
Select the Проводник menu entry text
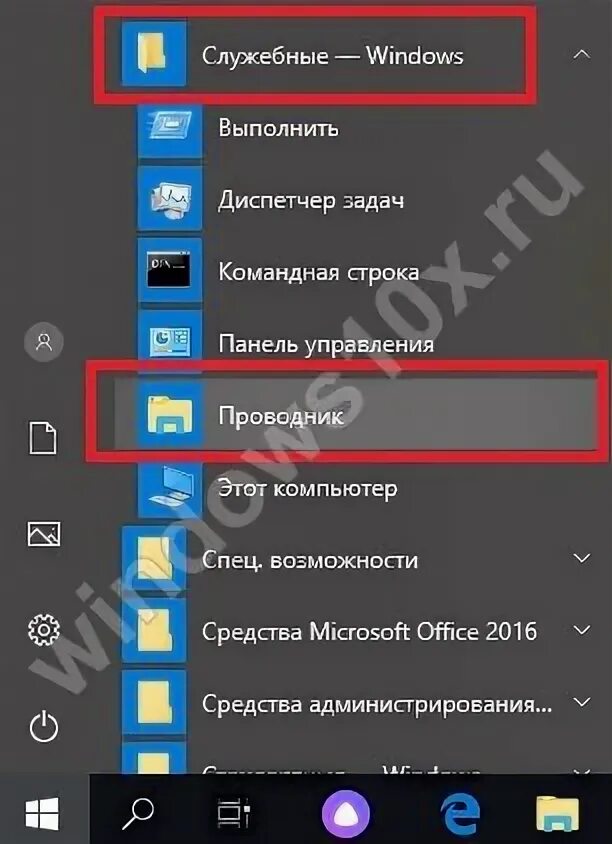[x=281, y=417]
